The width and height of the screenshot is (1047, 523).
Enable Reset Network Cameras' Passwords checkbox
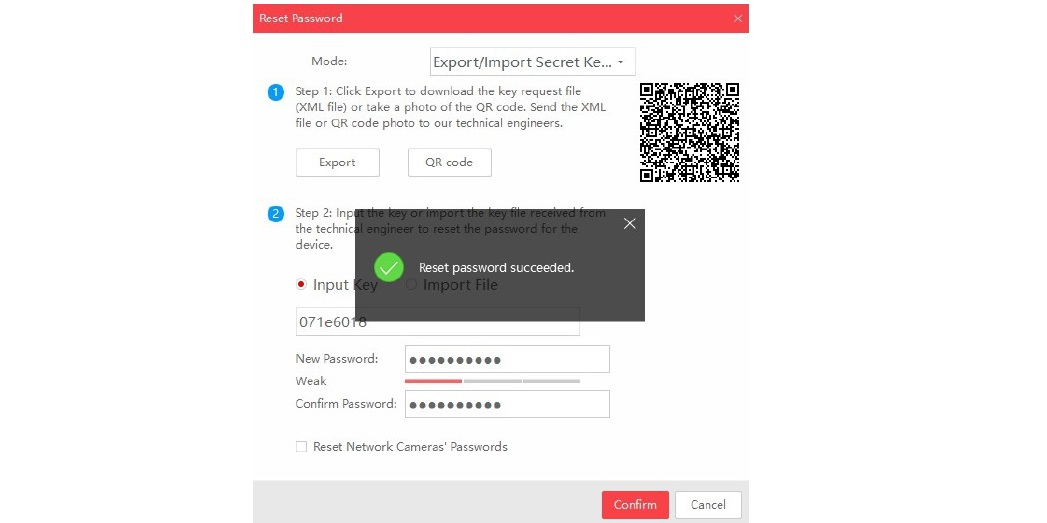coord(301,447)
